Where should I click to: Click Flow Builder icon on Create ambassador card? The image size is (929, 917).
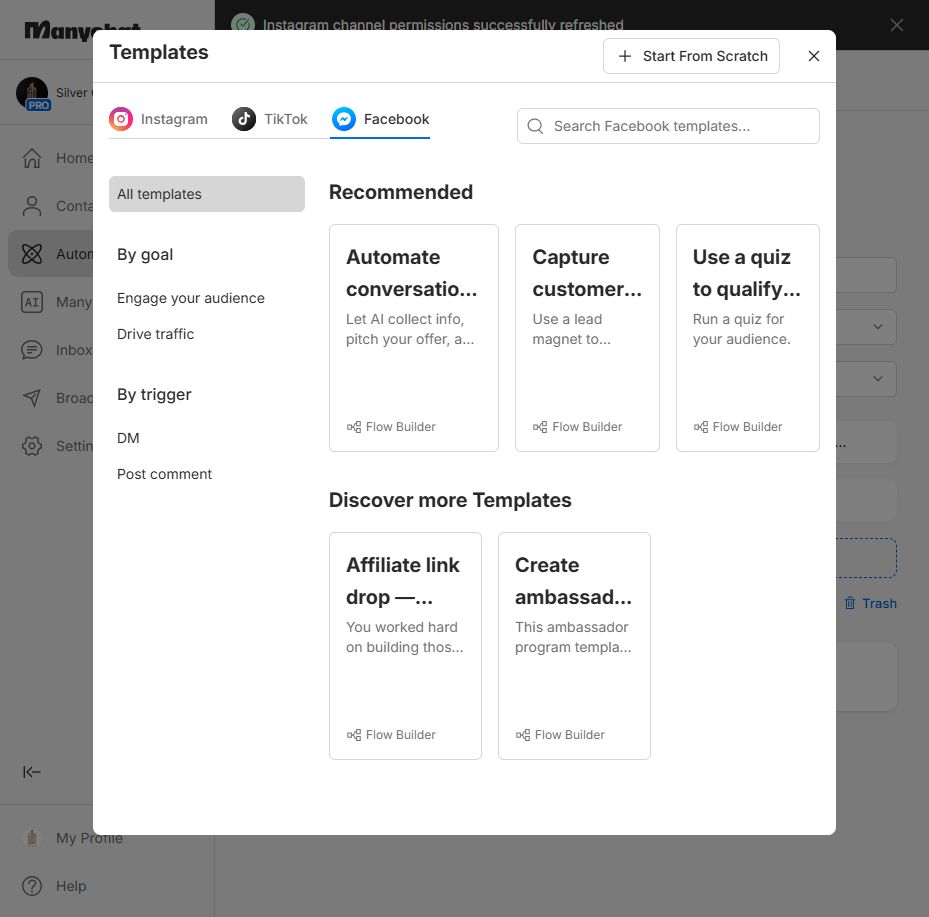coord(523,735)
